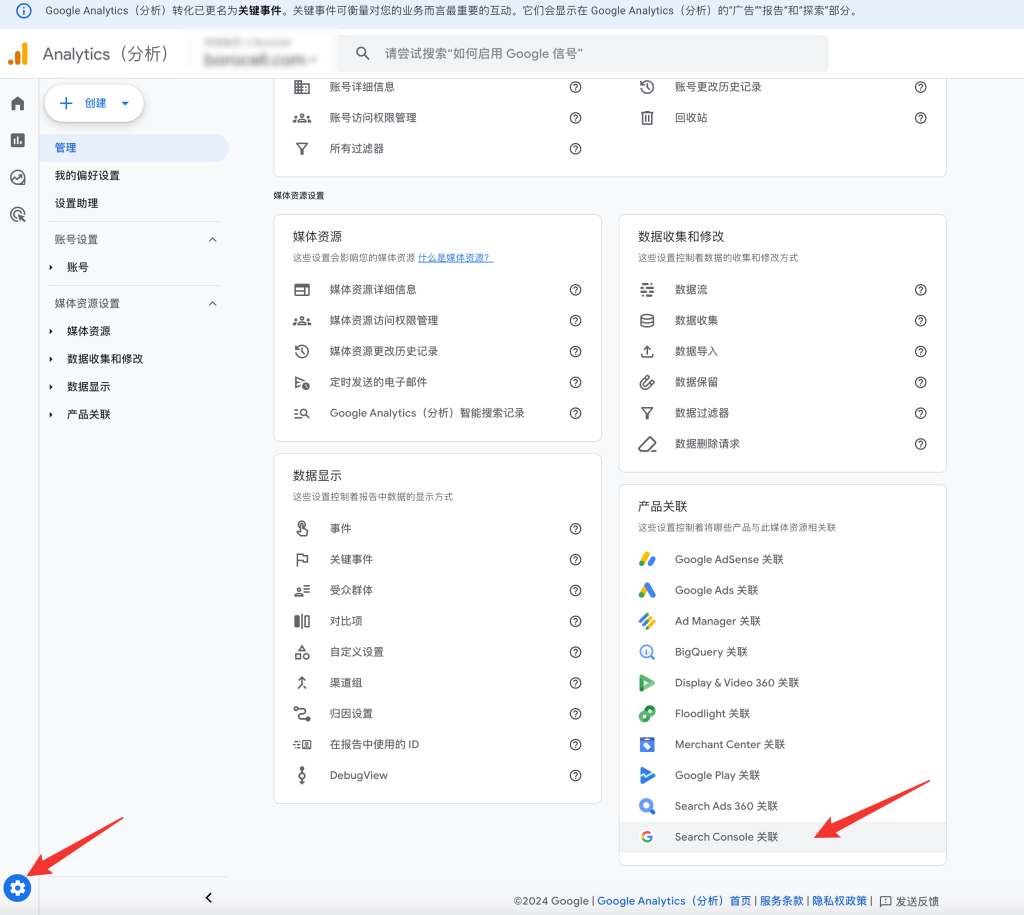Click the Admin gear icon at bottom left
This screenshot has height=915, width=1024.
click(x=17, y=888)
